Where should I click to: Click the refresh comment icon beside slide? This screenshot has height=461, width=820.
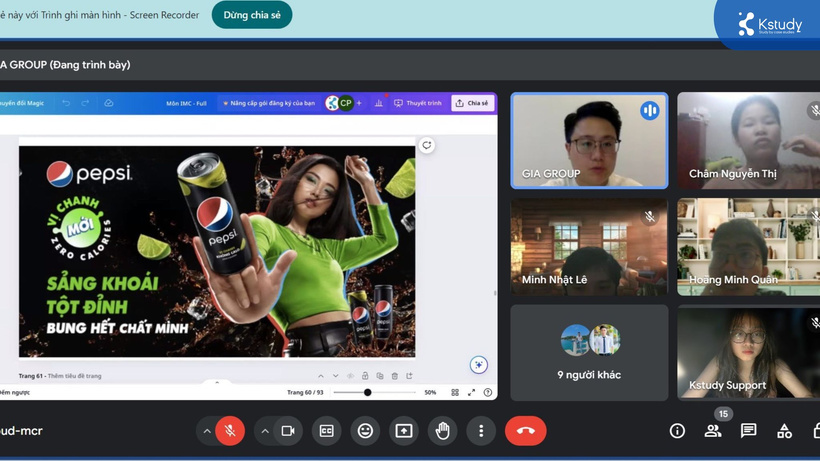point(427,145)
